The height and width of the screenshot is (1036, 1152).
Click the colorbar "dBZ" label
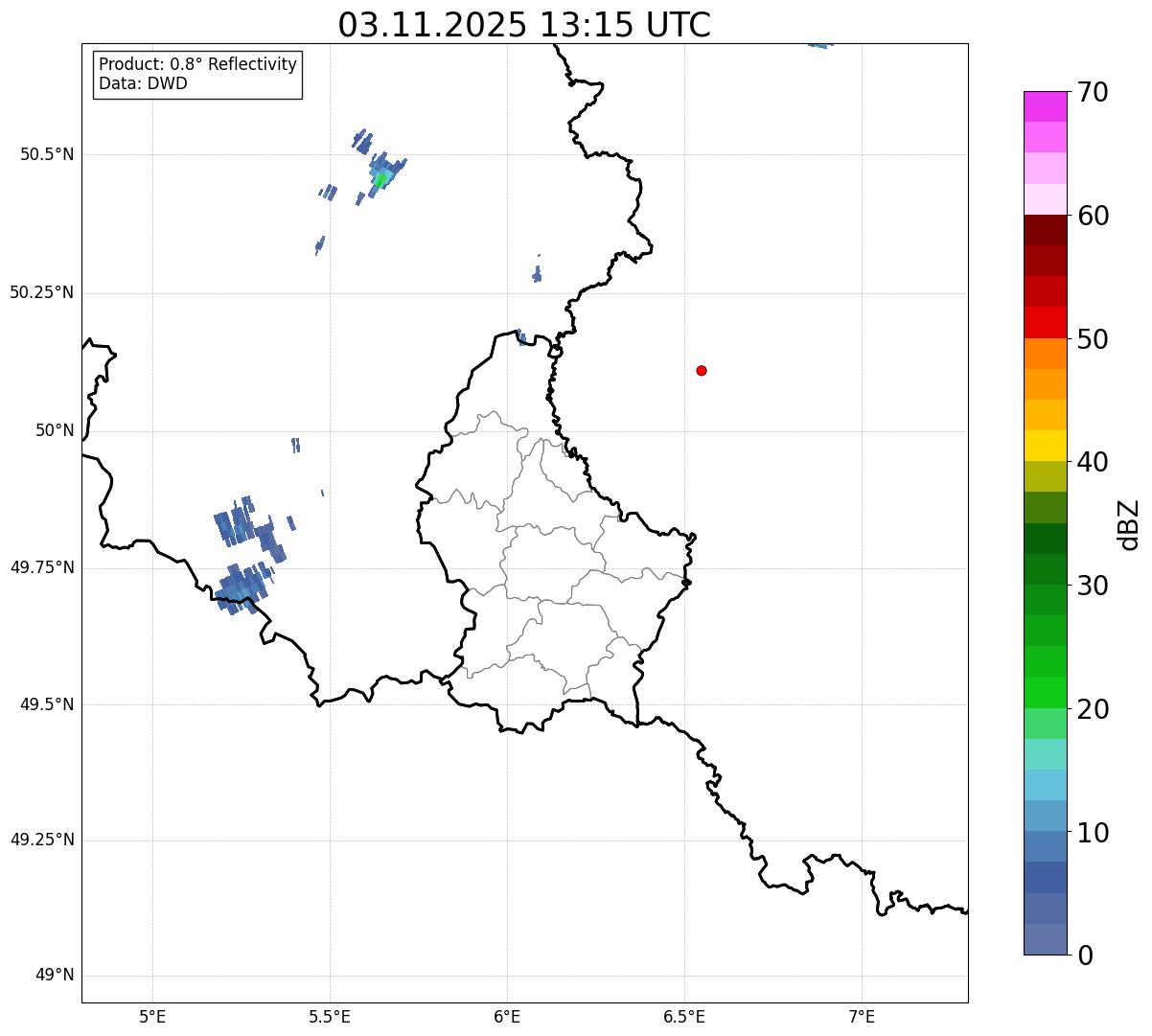tap(1129, 524)
